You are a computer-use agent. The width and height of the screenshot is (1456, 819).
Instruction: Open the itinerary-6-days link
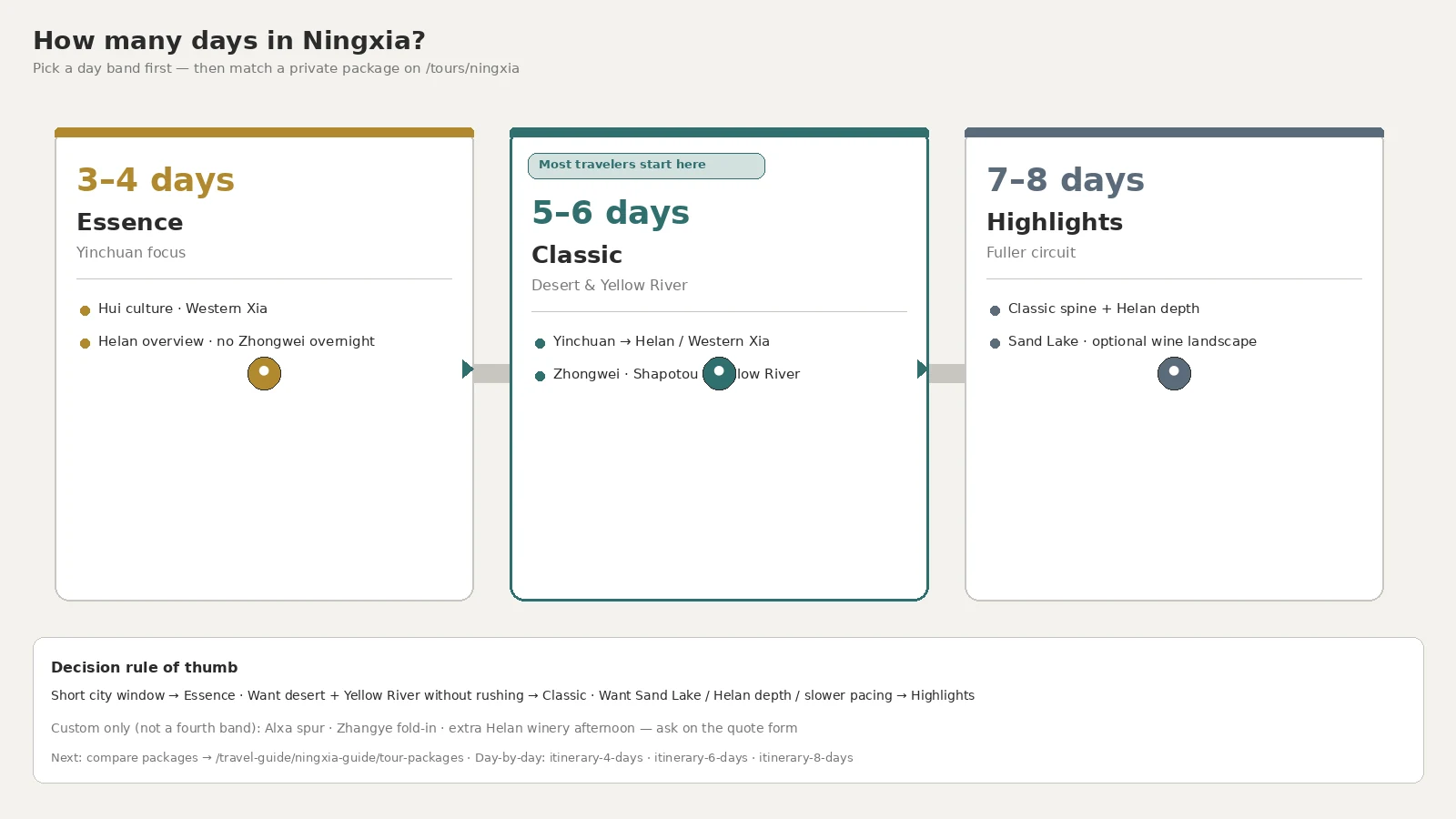701,757
